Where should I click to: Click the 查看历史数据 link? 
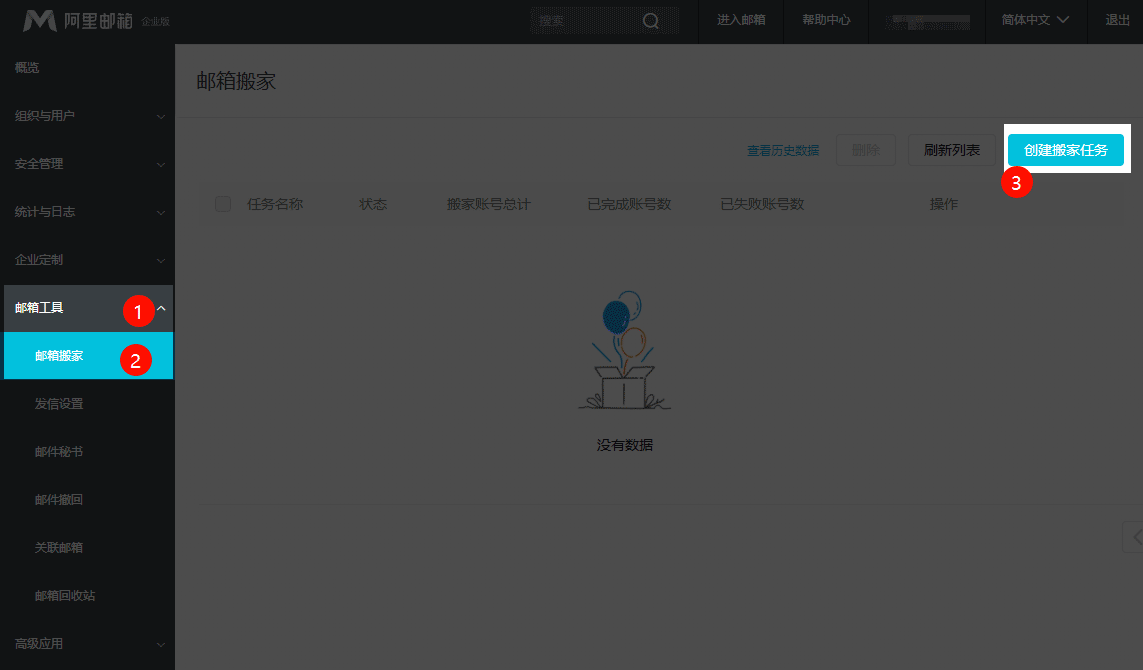(x=781, y=148)
